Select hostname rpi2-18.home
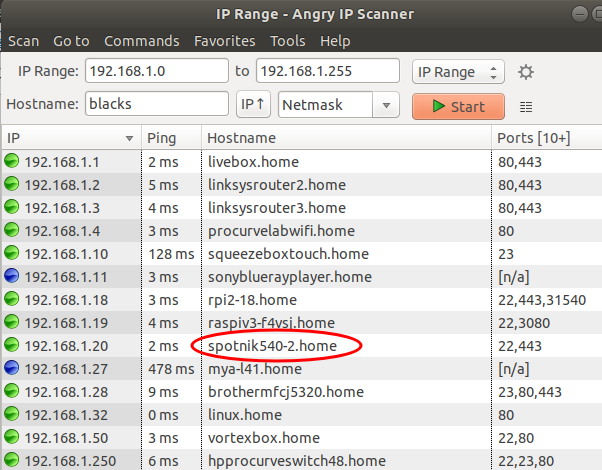Viewport: 602px width, 470px height. point(252,300)
